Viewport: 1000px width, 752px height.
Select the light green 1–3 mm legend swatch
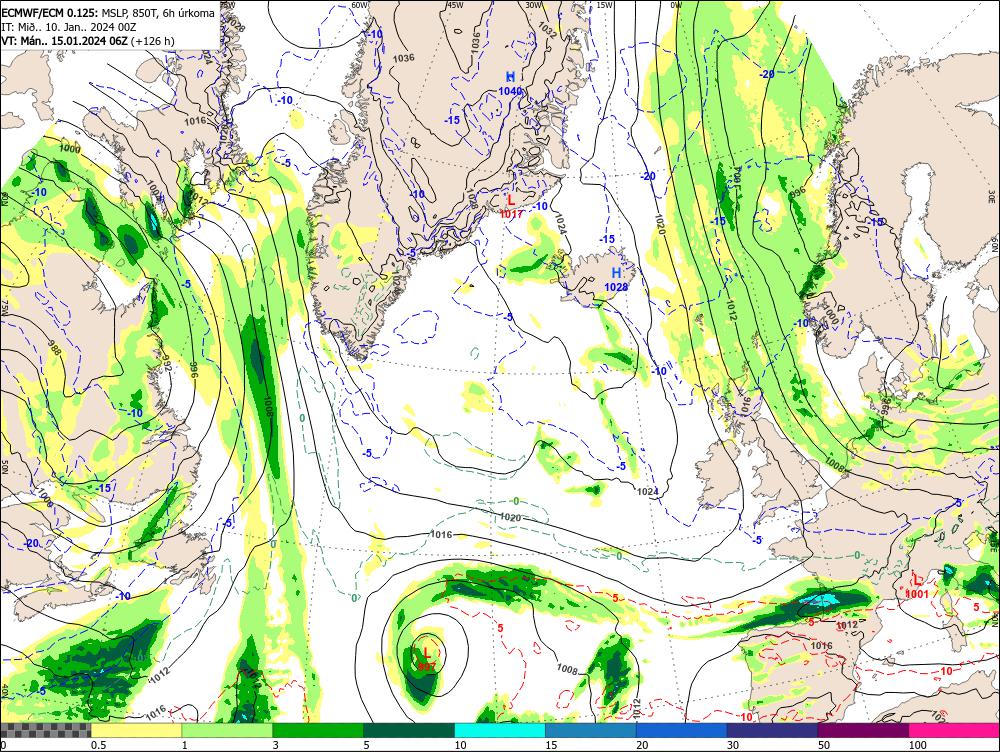[x=227, y=730]
